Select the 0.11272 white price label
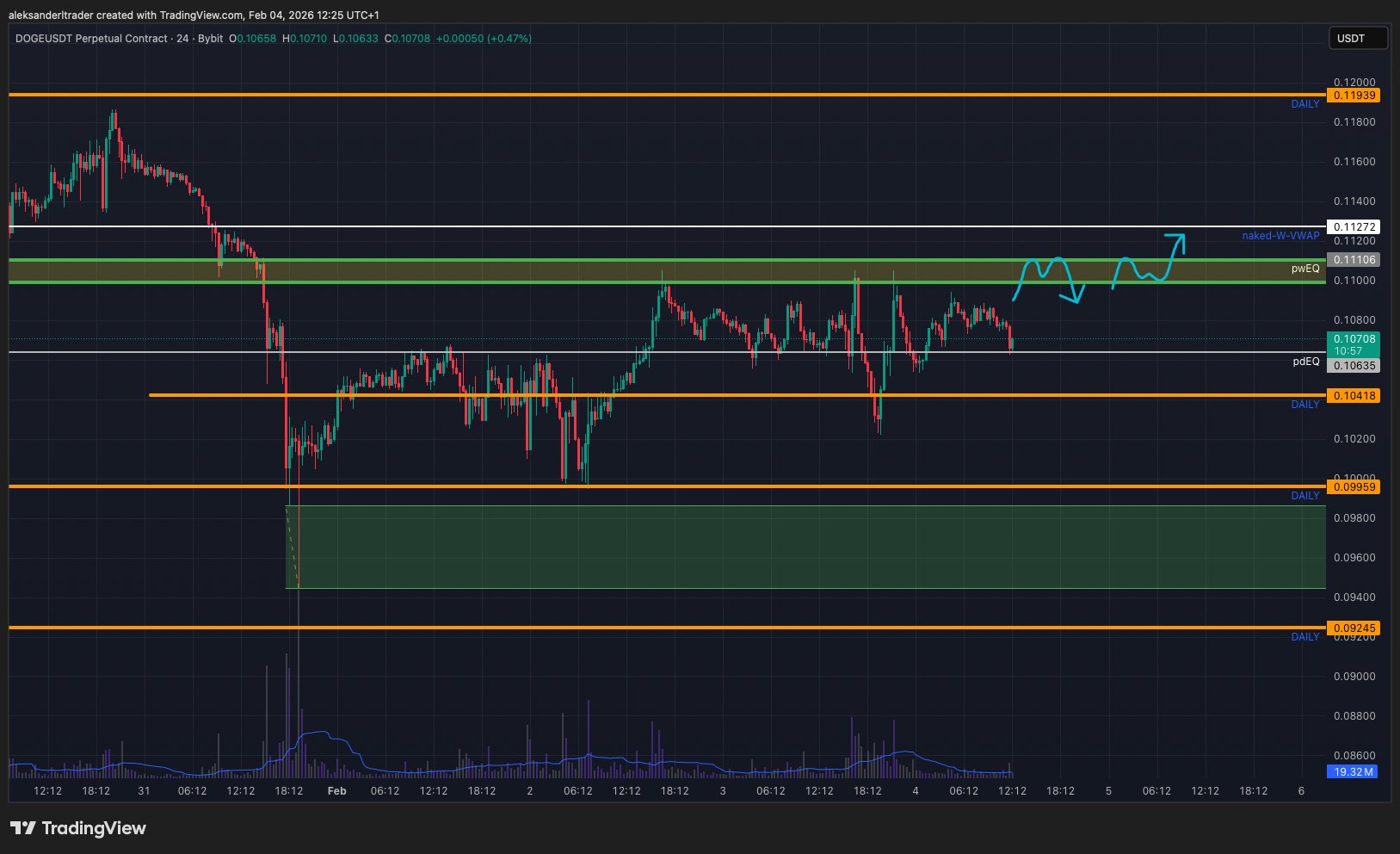This screenshot has width=1400, height=854. tap(1354, 227)
